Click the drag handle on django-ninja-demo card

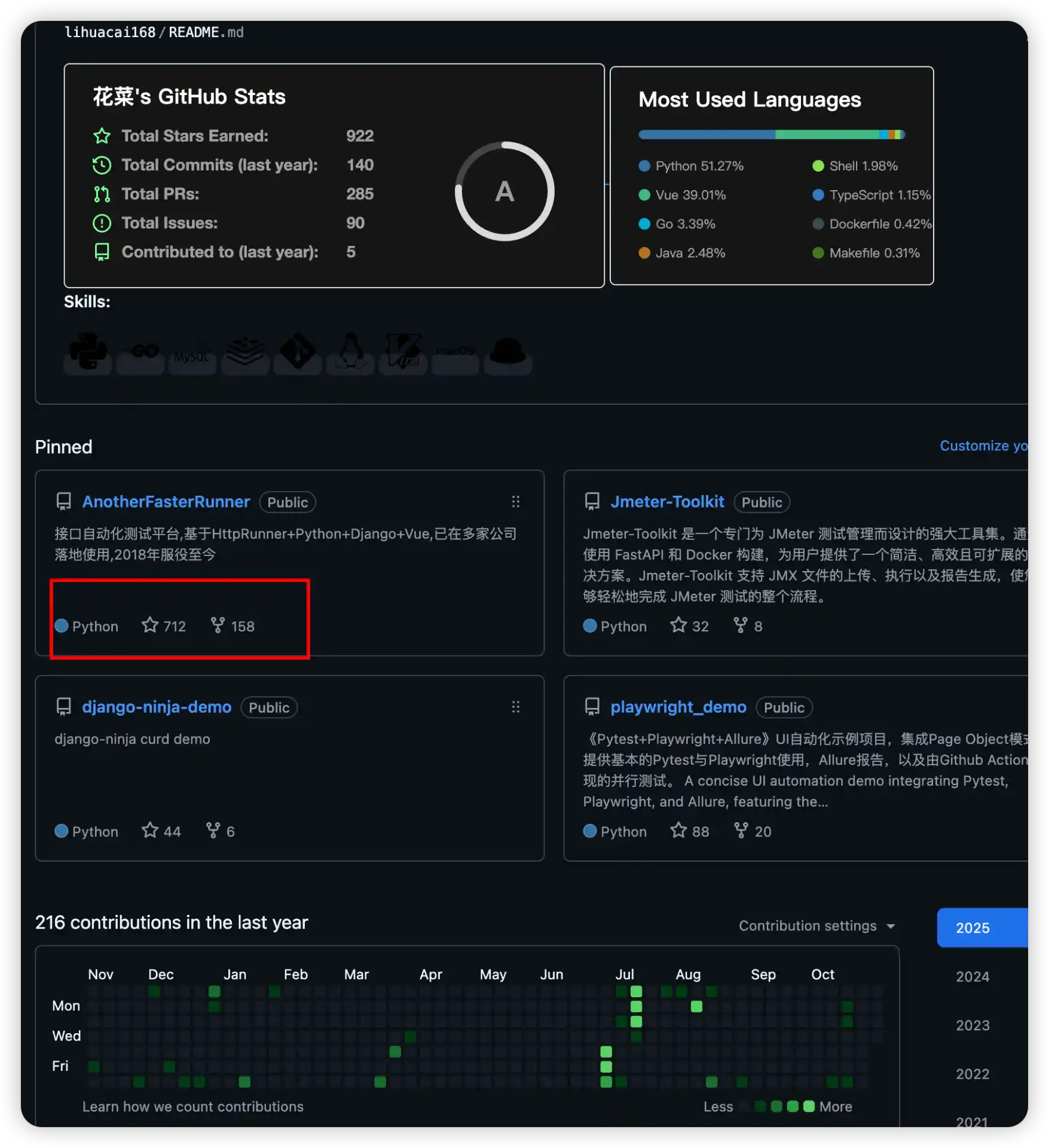point(515,707)
